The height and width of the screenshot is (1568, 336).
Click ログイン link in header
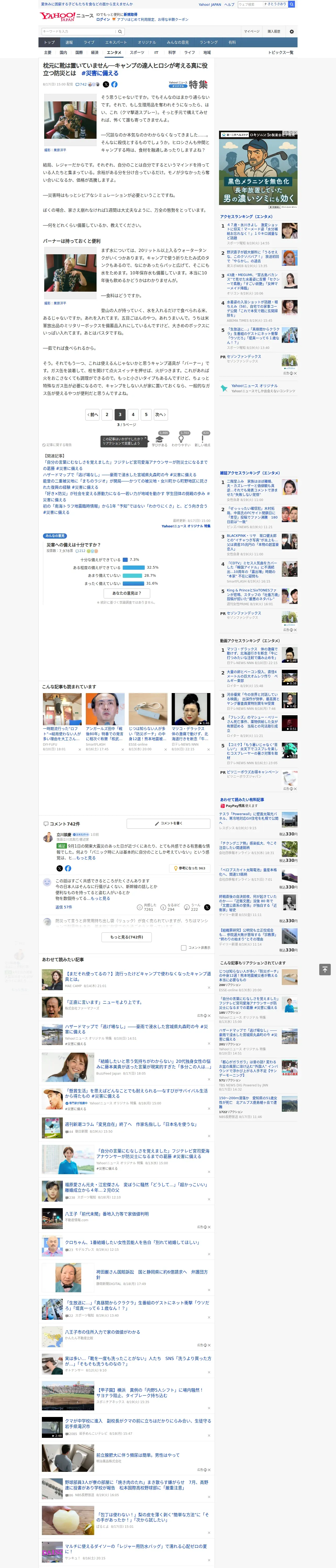coord(103,20)
